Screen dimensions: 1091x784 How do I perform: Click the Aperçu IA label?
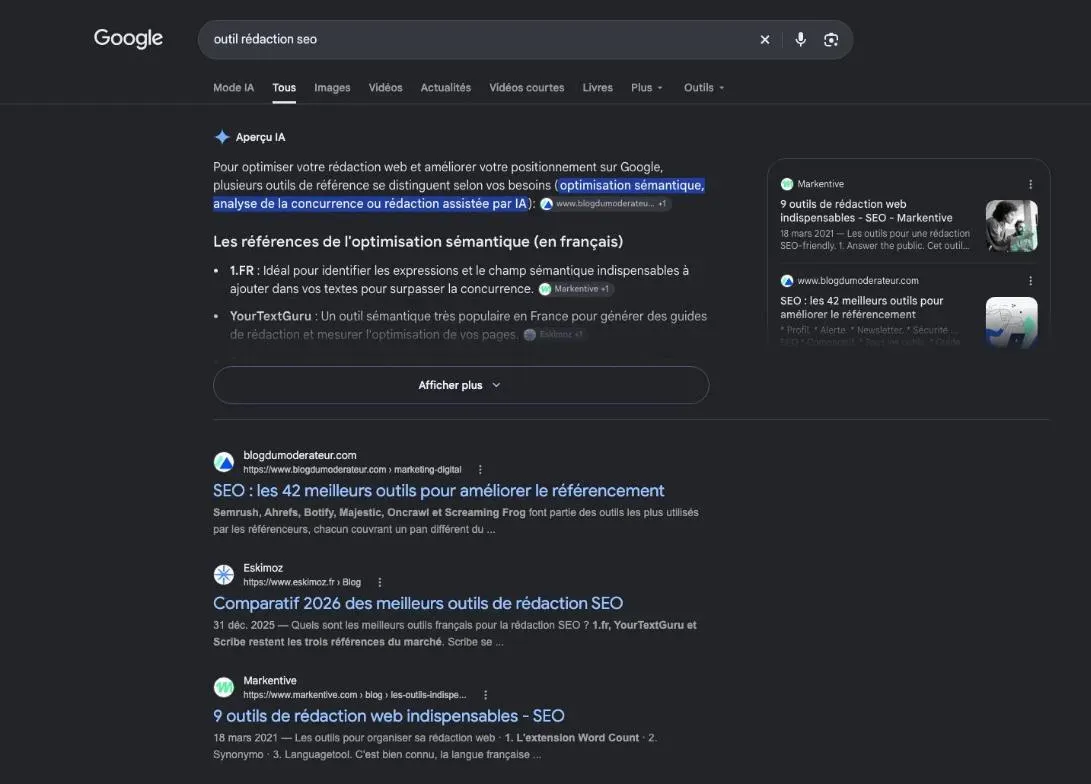[x=260, y=137]
